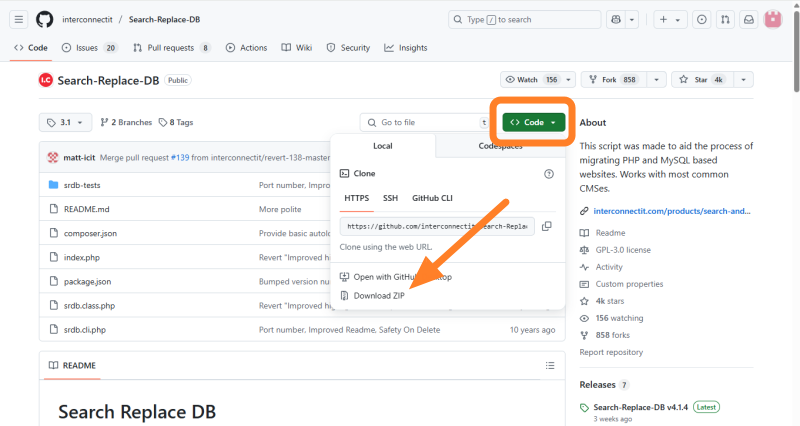The image size is (800, 426).
Task: Click the plus create new button
Action: point(663,19)
